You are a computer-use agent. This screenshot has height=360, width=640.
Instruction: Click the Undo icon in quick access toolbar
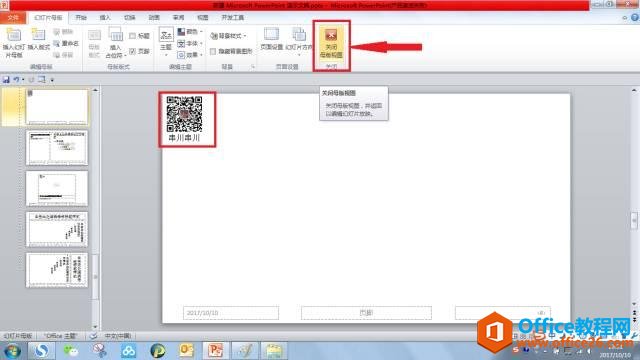pyautogui.click(x=16, y=80)
